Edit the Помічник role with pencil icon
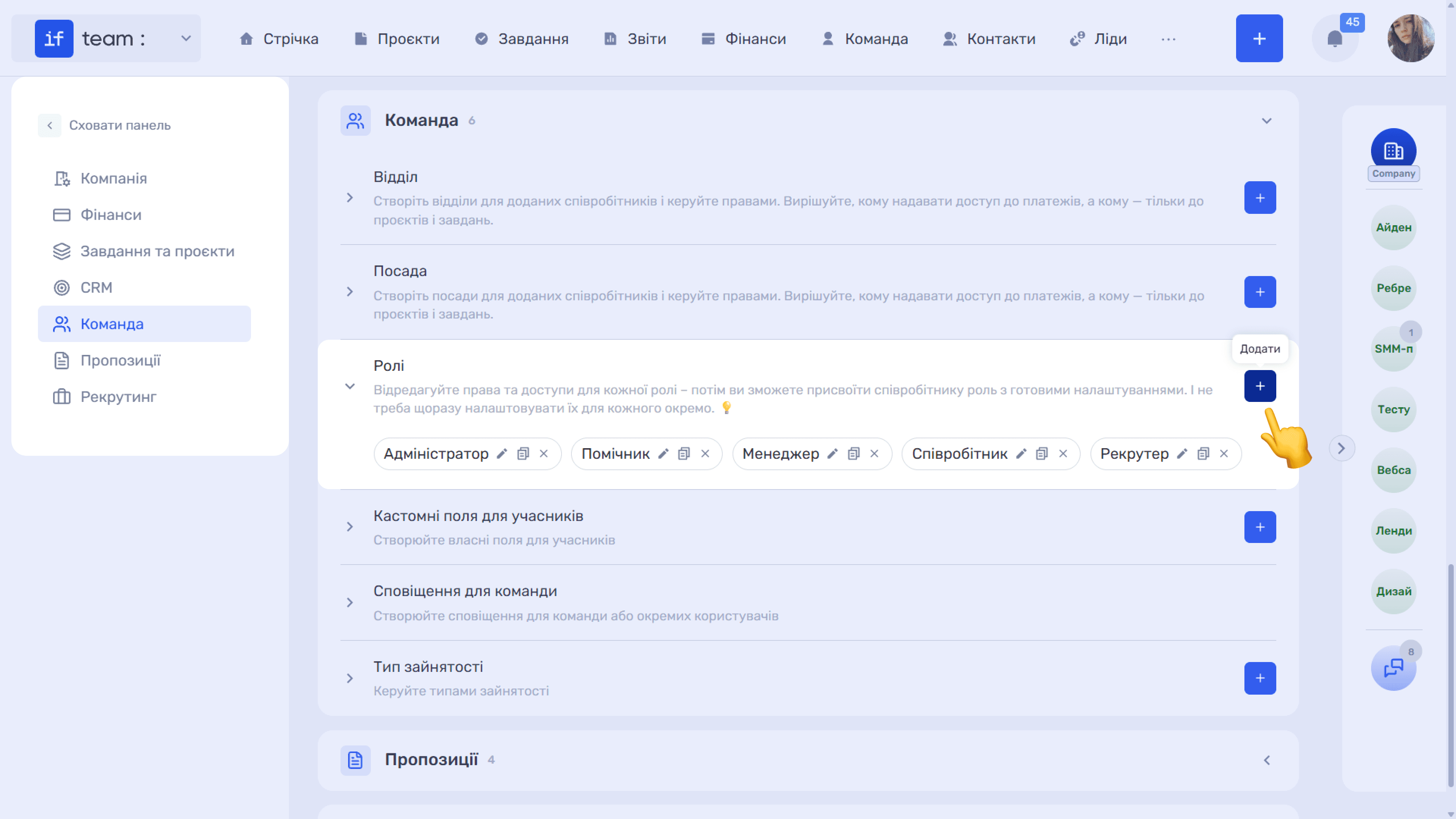Viewport: 1456px width, 819px height. tap(663, 454)
